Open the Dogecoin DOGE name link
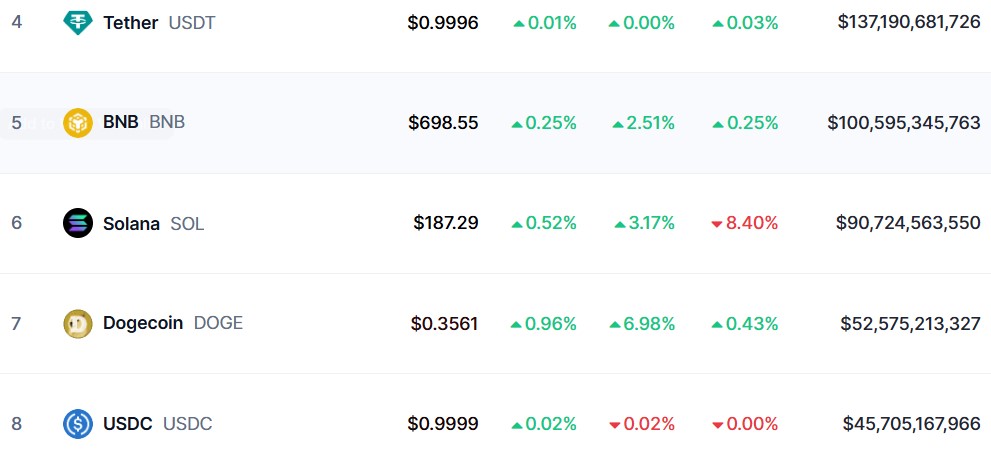The width and height of the screenshot is (991, 468). click(x=143, y=323)
